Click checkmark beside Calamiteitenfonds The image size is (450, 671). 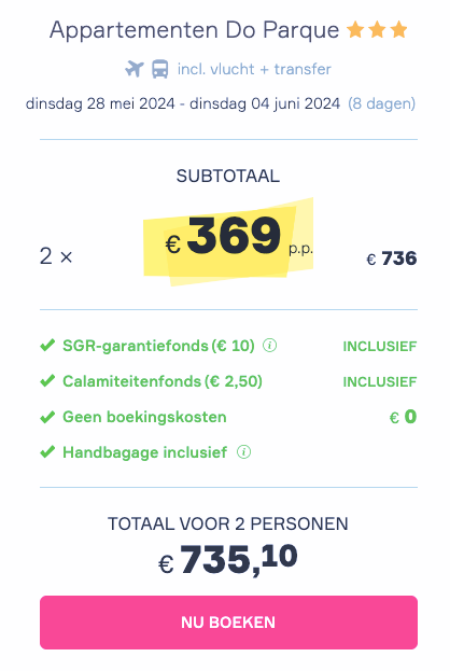[47, 381]
